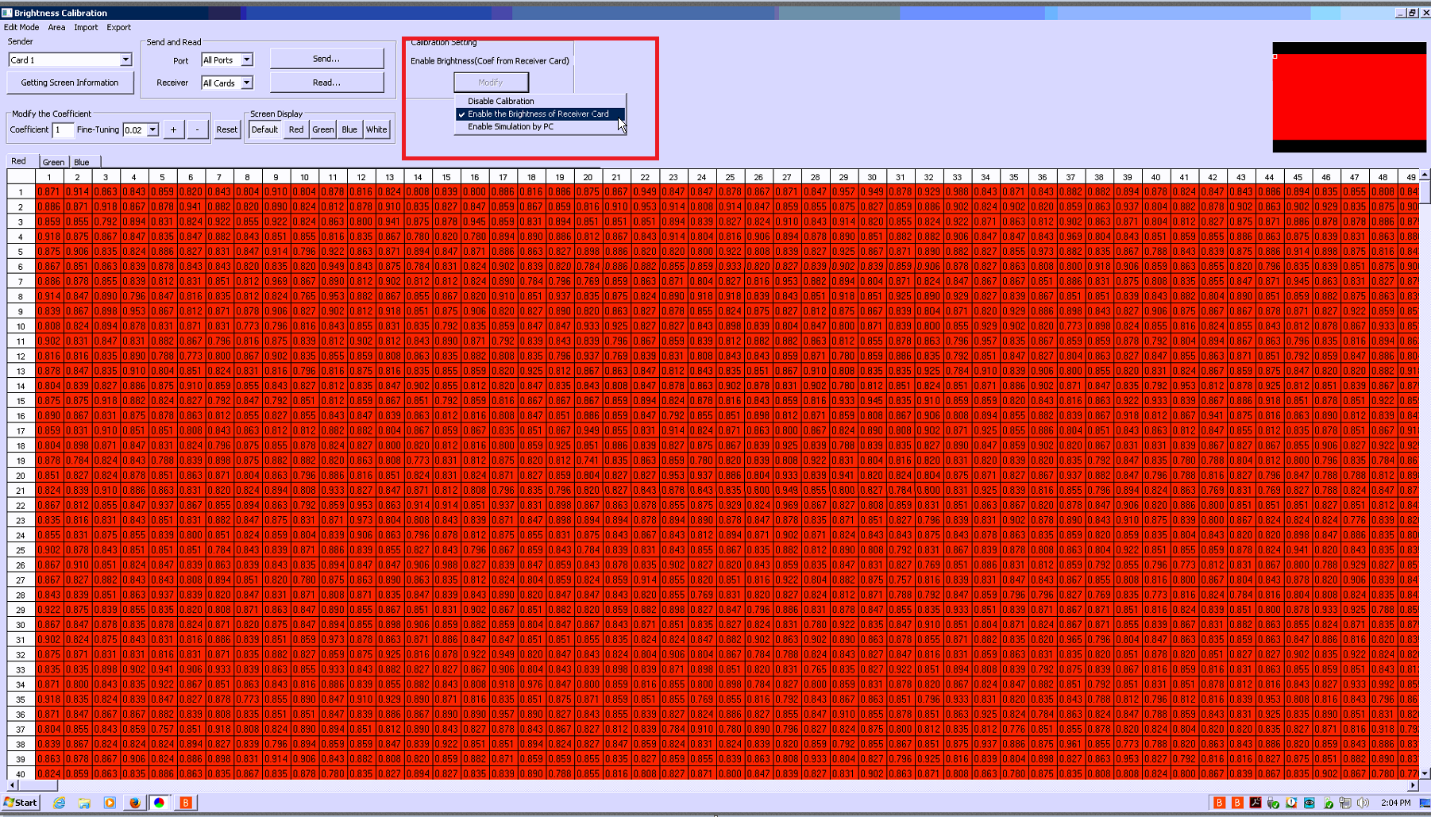The image size is (1431, 817).
Task: Click the Send... button
Action: 326,59
